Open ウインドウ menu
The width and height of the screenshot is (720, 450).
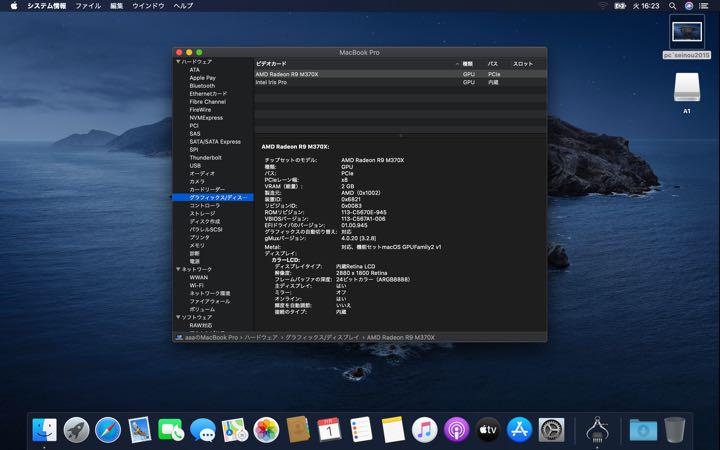(x=148, y=6)
